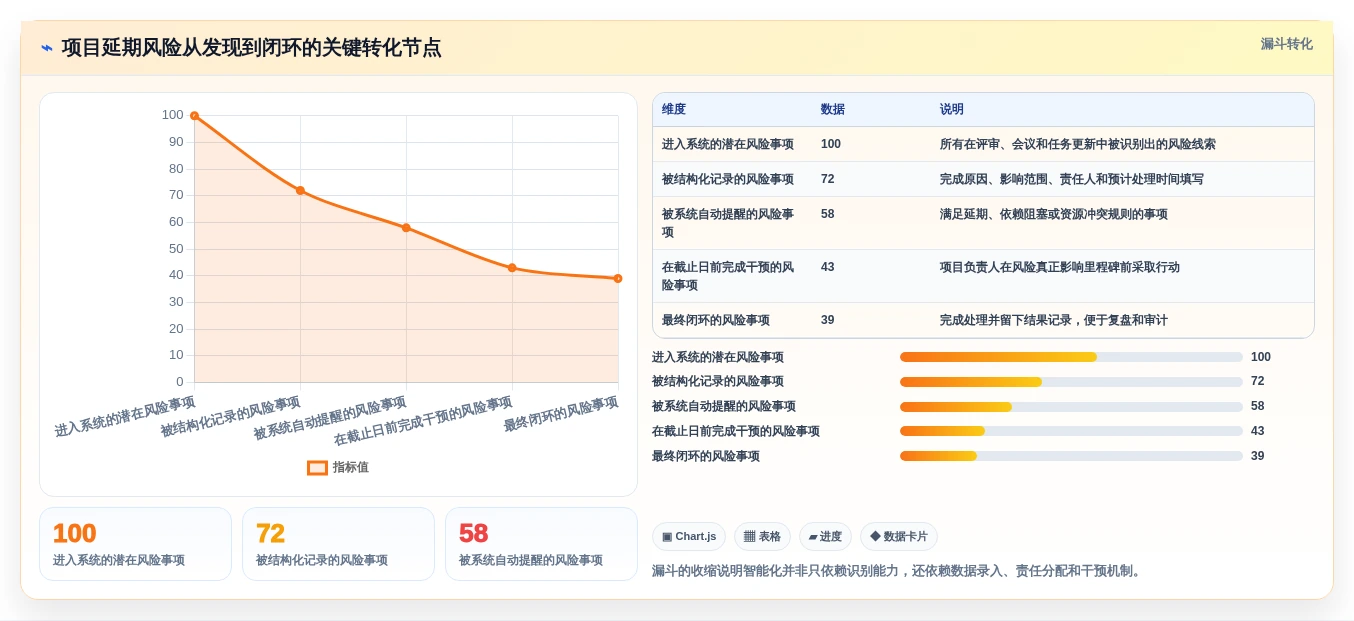
Task: Open the 100 进入系统的潜在风险事项 data card
Action: (135, 544)
